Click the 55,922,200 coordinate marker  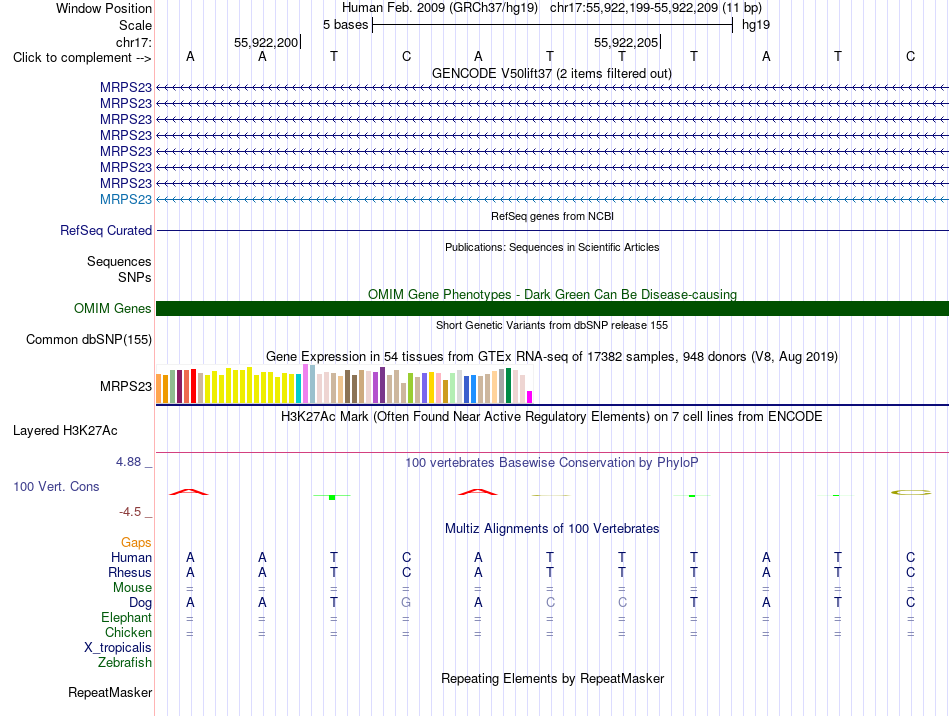tap(267, 42)
